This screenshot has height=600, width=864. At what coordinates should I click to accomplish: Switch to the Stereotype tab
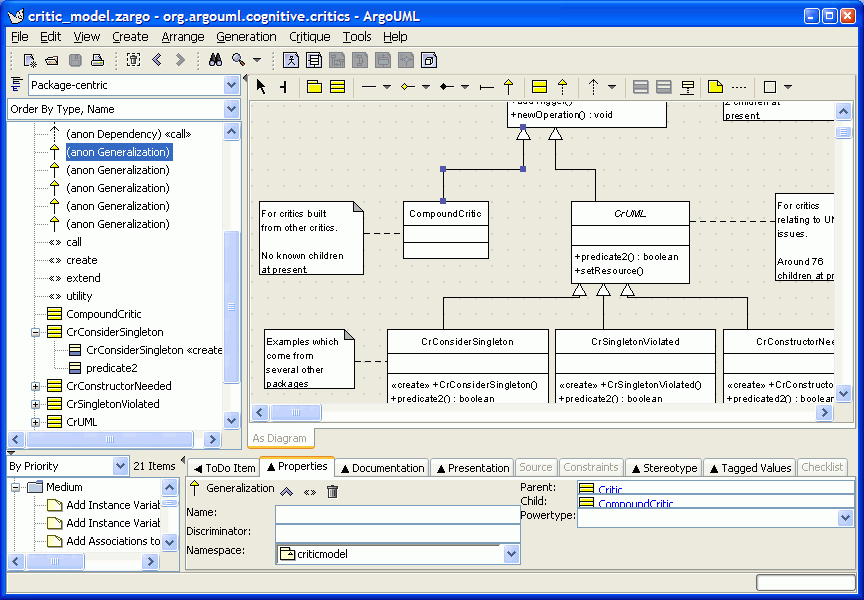coord(664,468)
